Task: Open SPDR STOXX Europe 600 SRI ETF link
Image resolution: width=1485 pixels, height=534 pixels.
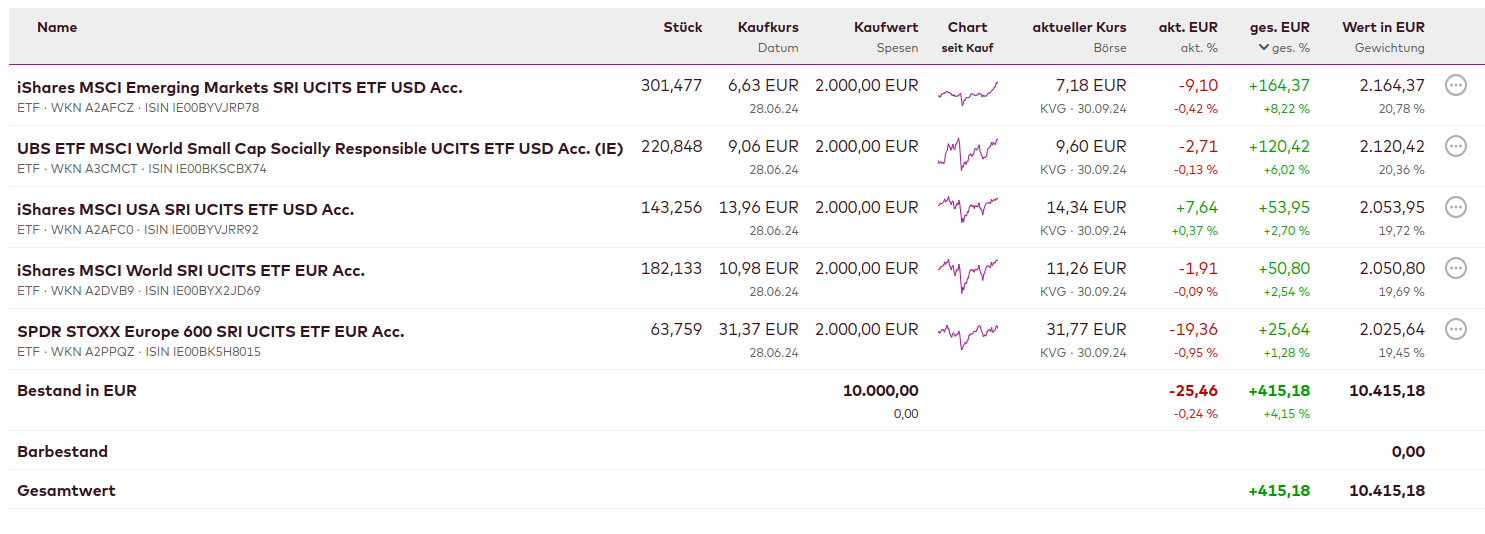Action: click(211, 332)
